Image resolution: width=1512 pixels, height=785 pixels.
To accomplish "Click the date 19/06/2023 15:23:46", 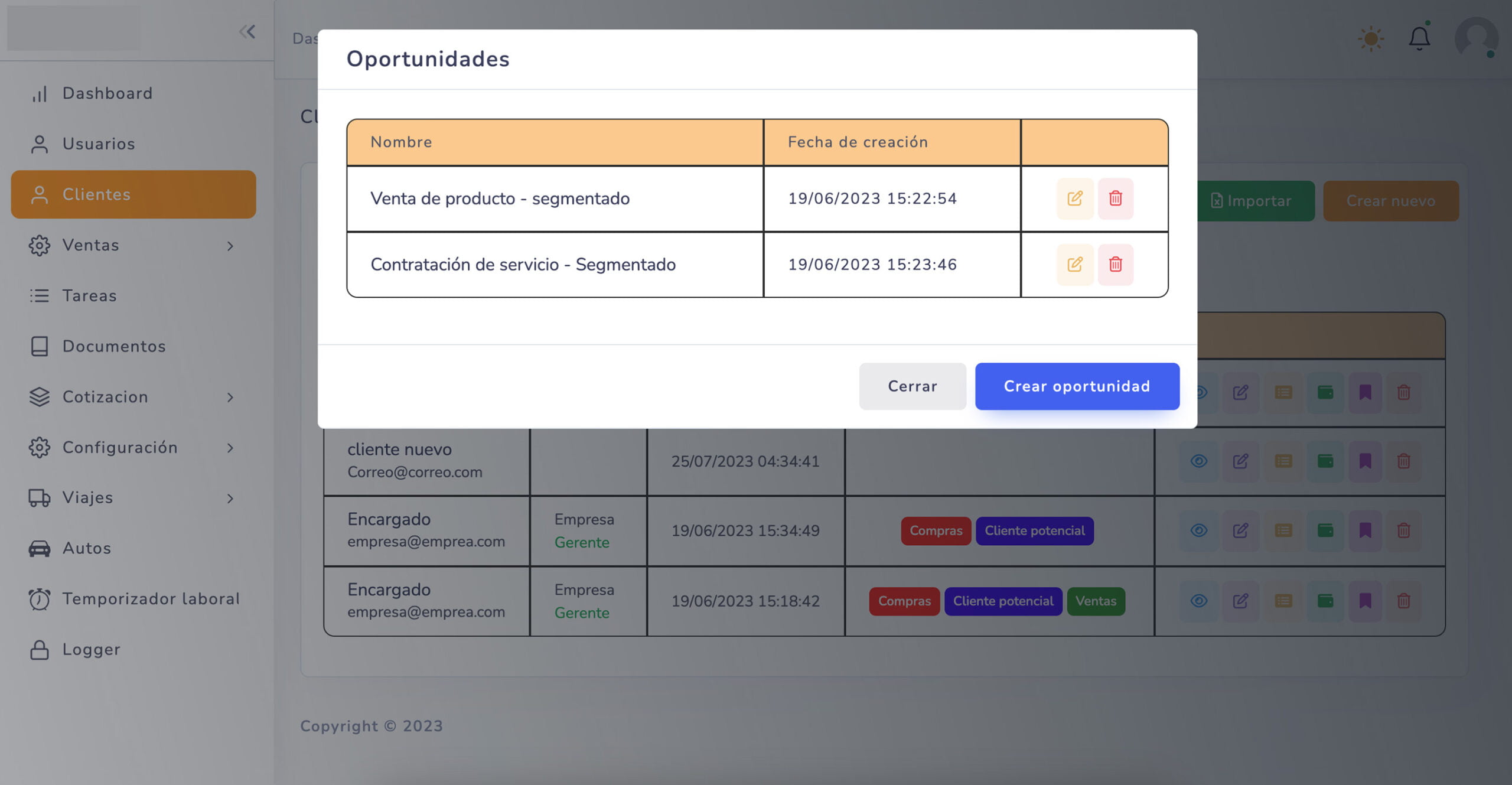I will [x=872, y=265].
